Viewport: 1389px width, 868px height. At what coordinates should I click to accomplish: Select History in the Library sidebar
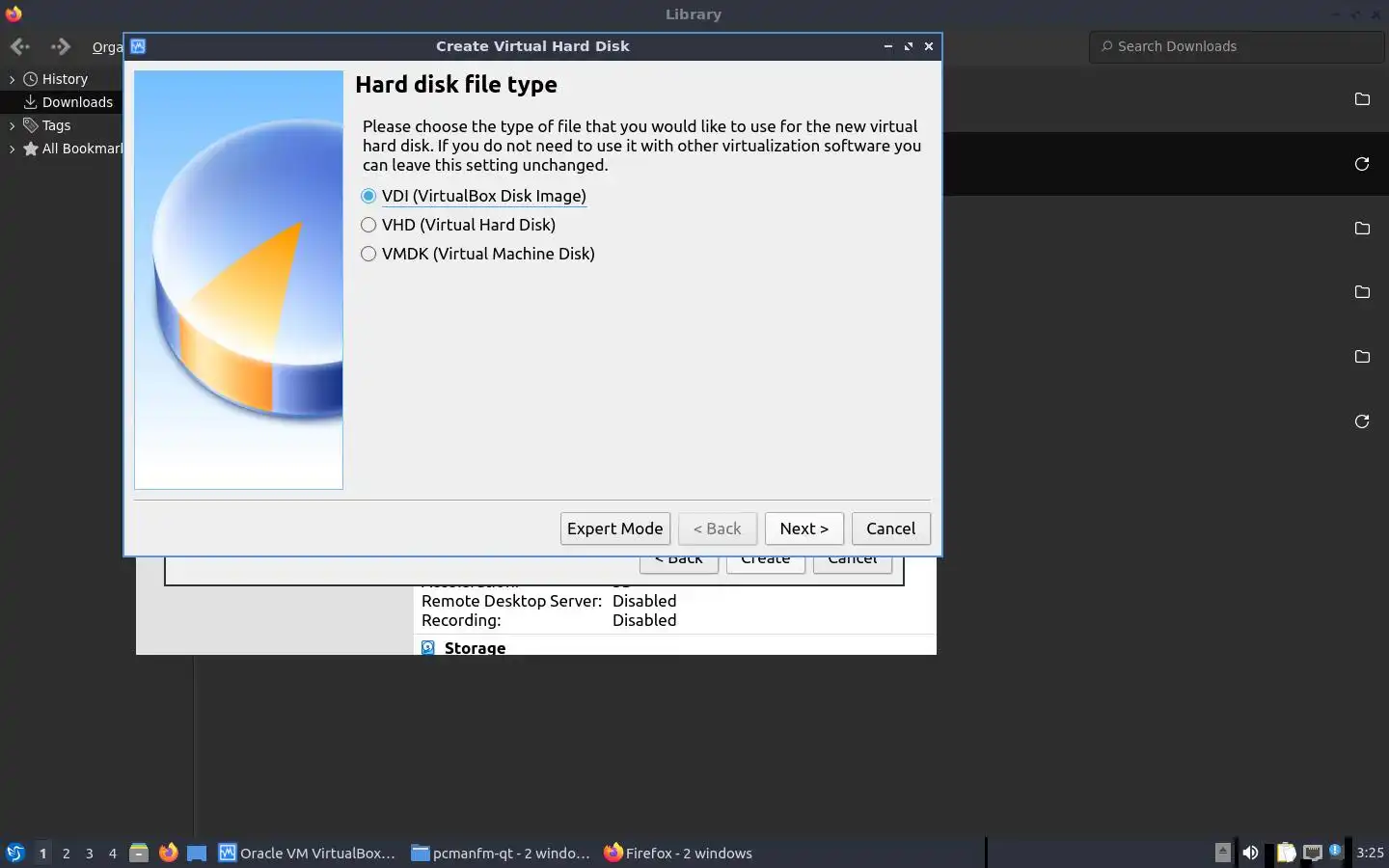[65, 79]
